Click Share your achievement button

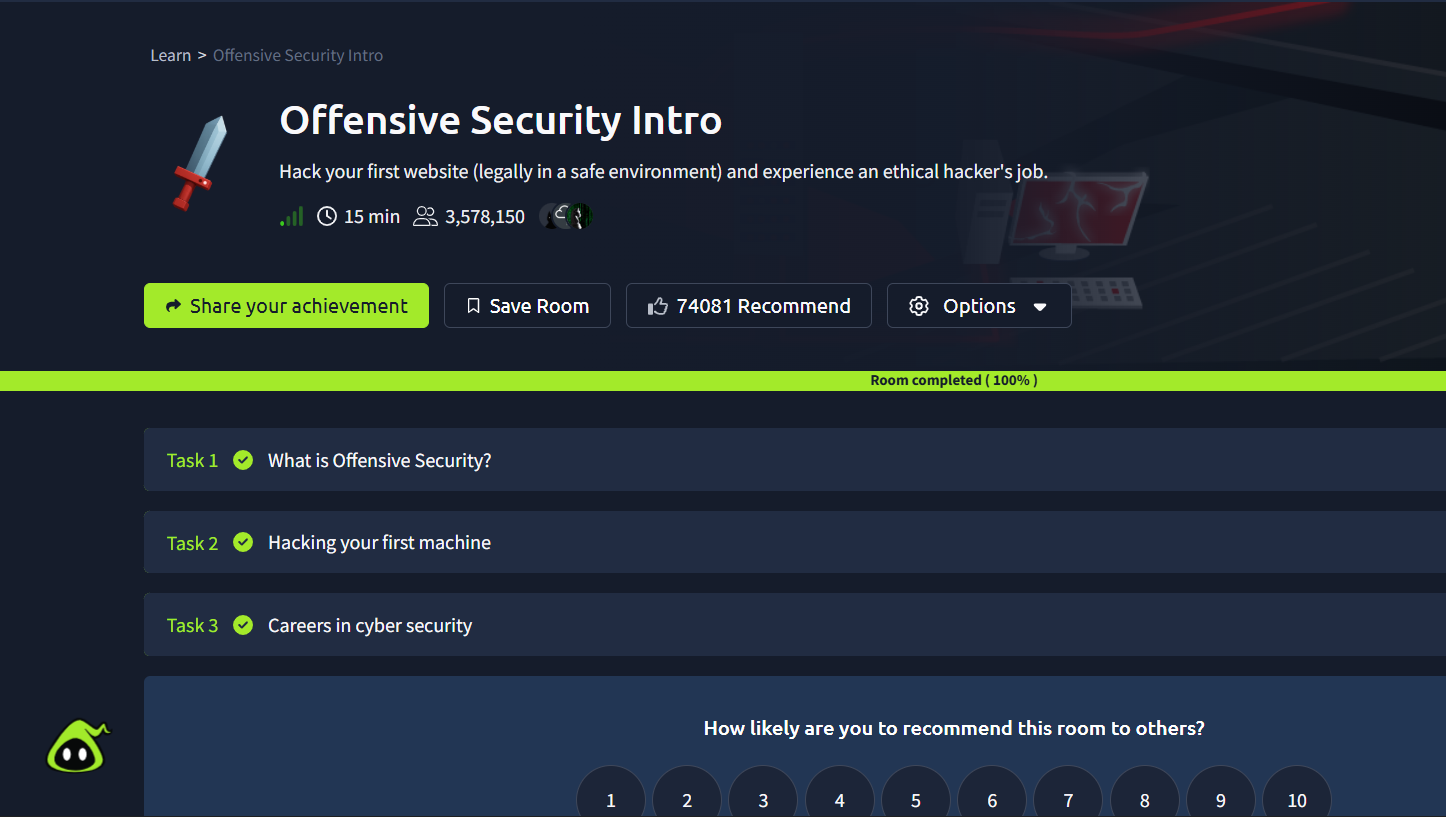coord(286,305)
